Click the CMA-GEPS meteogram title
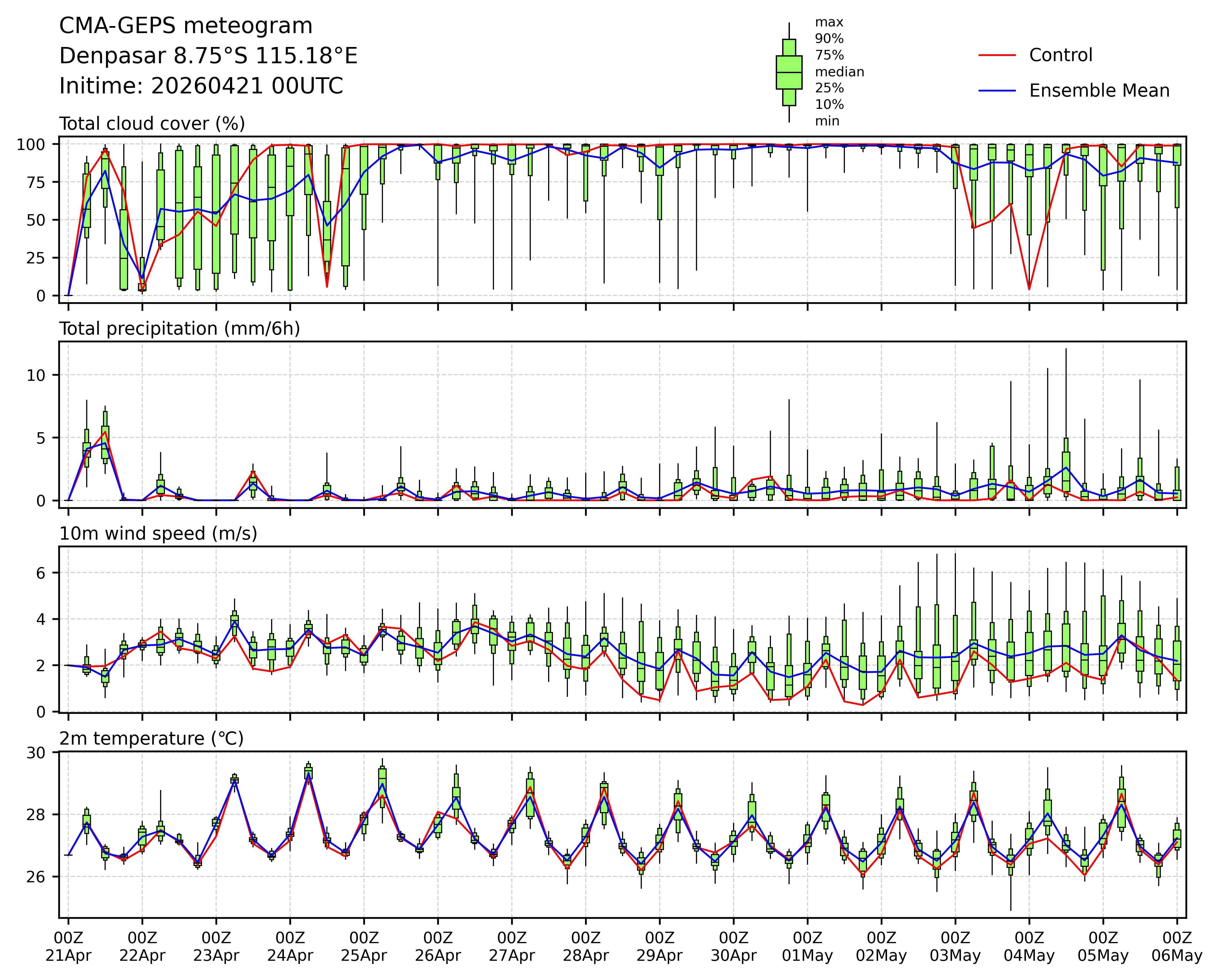This screenshot has width=1219, height=980. (x=185, y=26)
